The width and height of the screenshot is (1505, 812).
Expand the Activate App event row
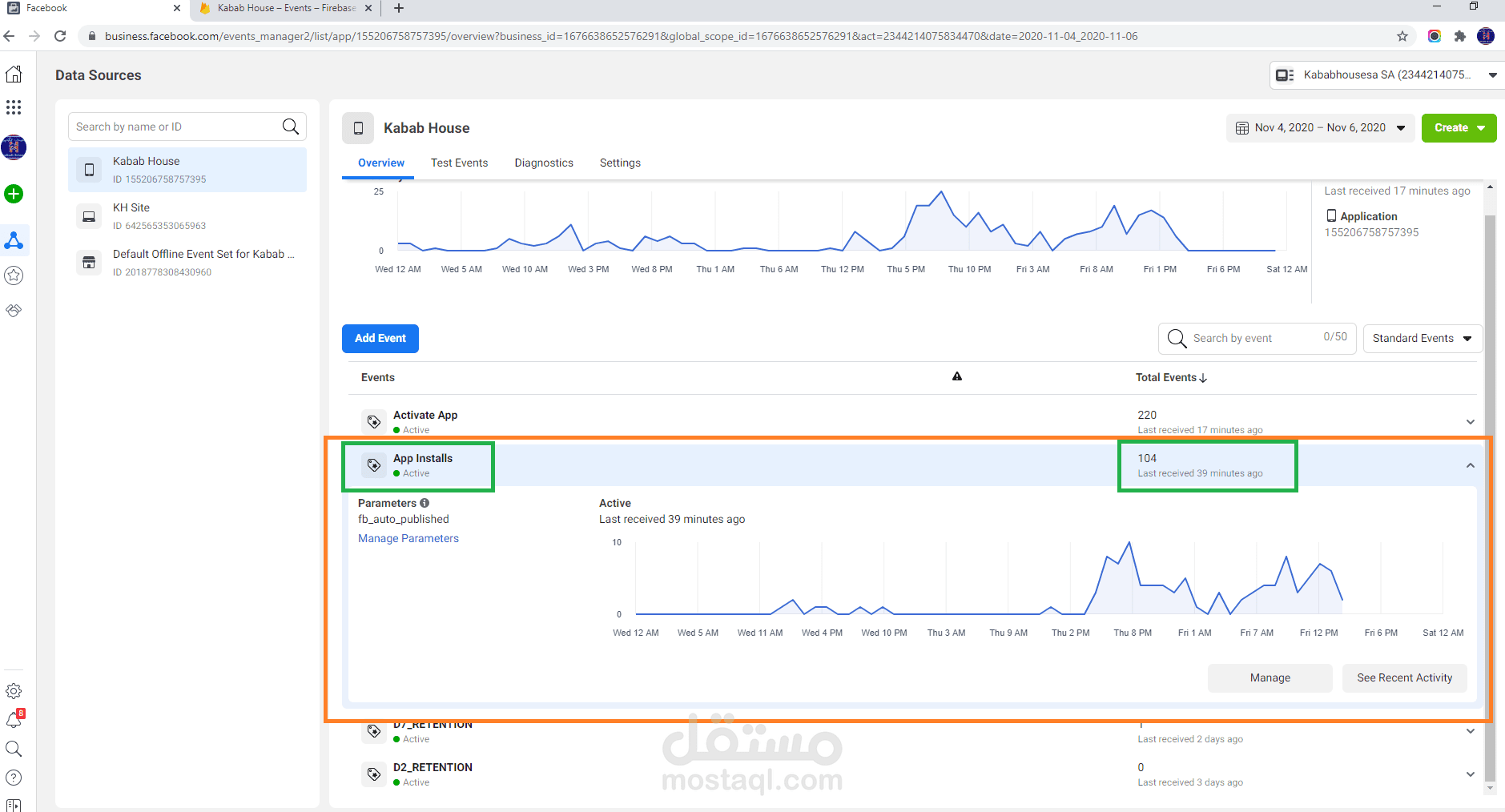pyautogui.click(x=1471, y=422)
